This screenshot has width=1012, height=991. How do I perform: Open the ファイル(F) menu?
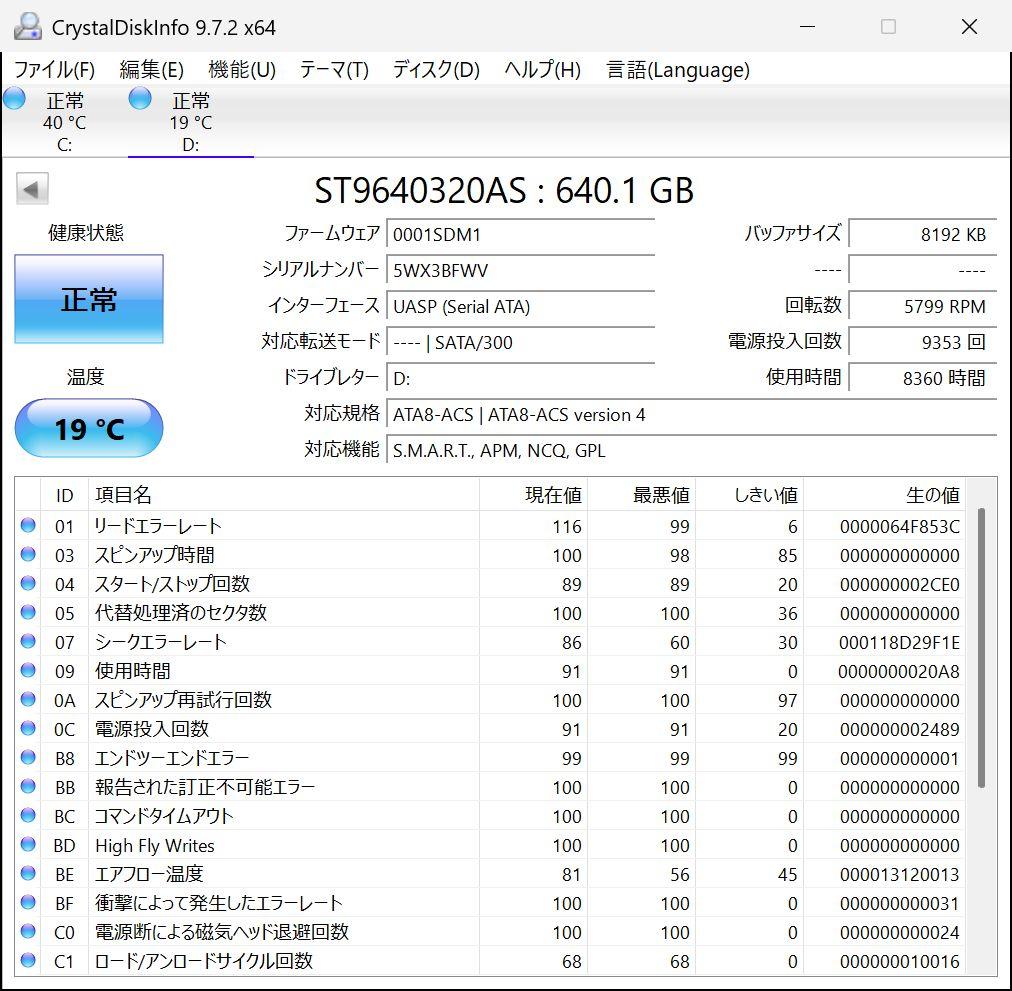coord(54,69)
